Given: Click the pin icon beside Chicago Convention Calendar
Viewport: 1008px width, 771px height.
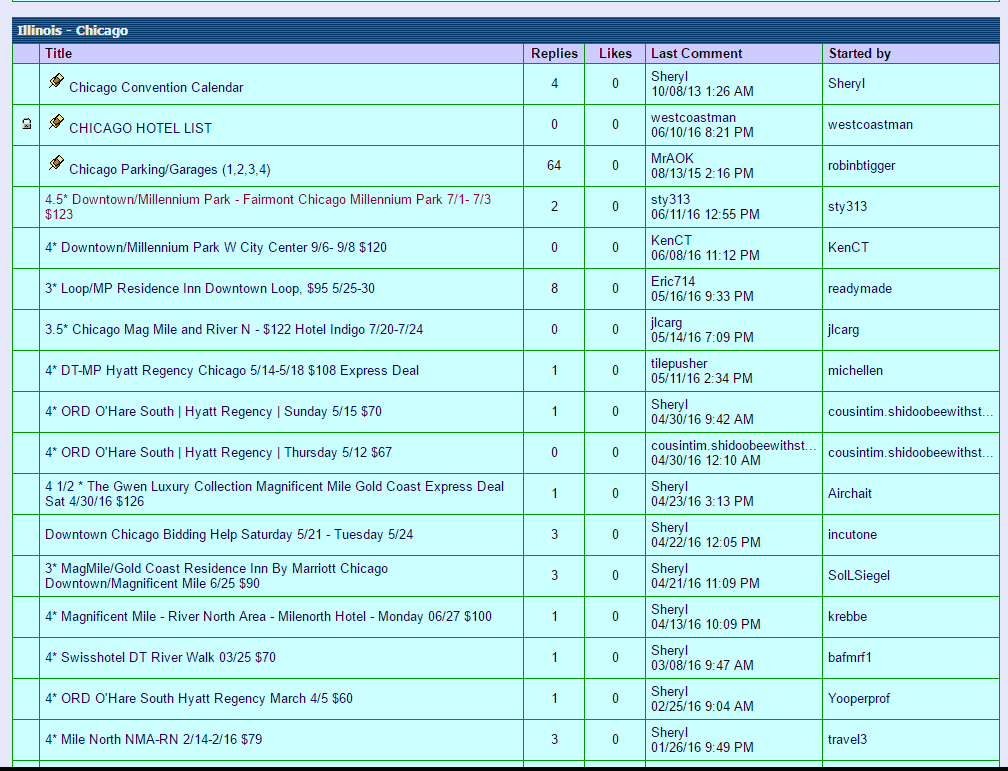Looking at the screenshot, I should click(x=56, y=81).
